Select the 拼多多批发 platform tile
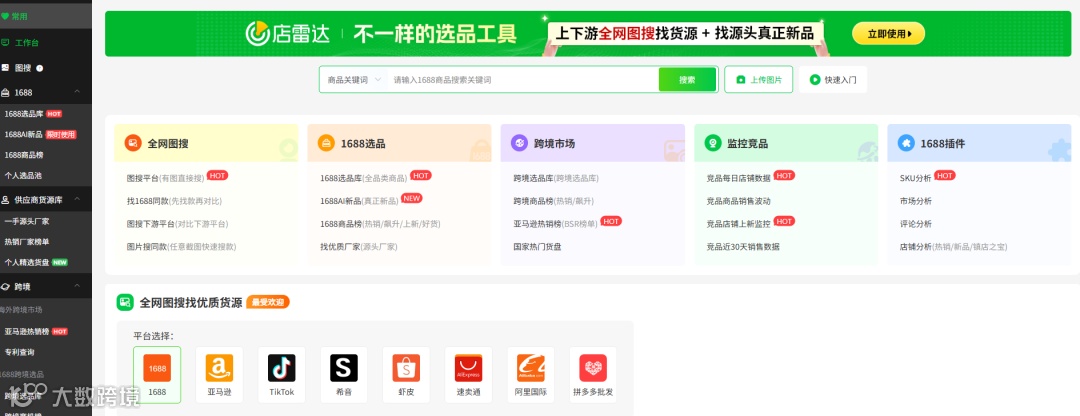 point(592,375)
